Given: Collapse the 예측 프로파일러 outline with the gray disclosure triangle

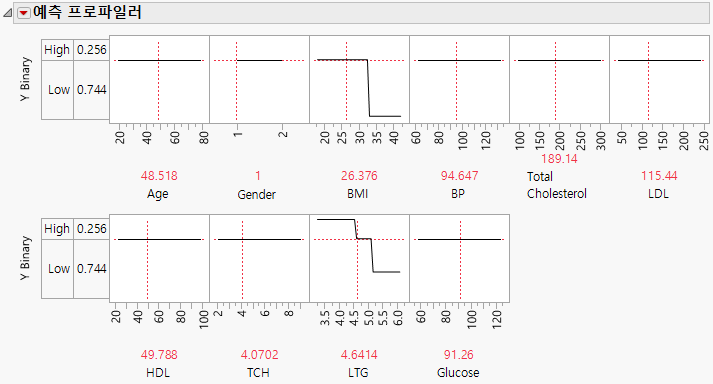Looking at the screenshot, I should (7, 13).
